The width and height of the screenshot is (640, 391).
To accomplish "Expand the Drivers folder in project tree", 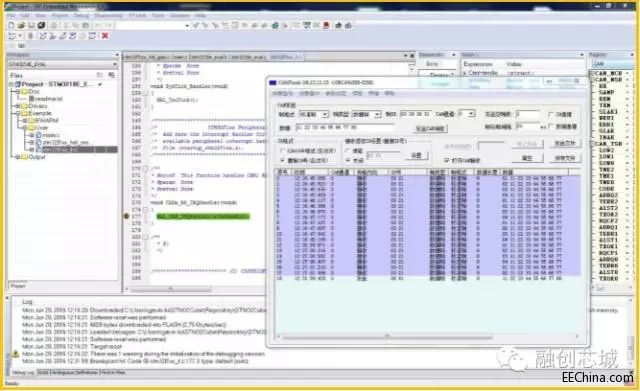I will 18,106.
